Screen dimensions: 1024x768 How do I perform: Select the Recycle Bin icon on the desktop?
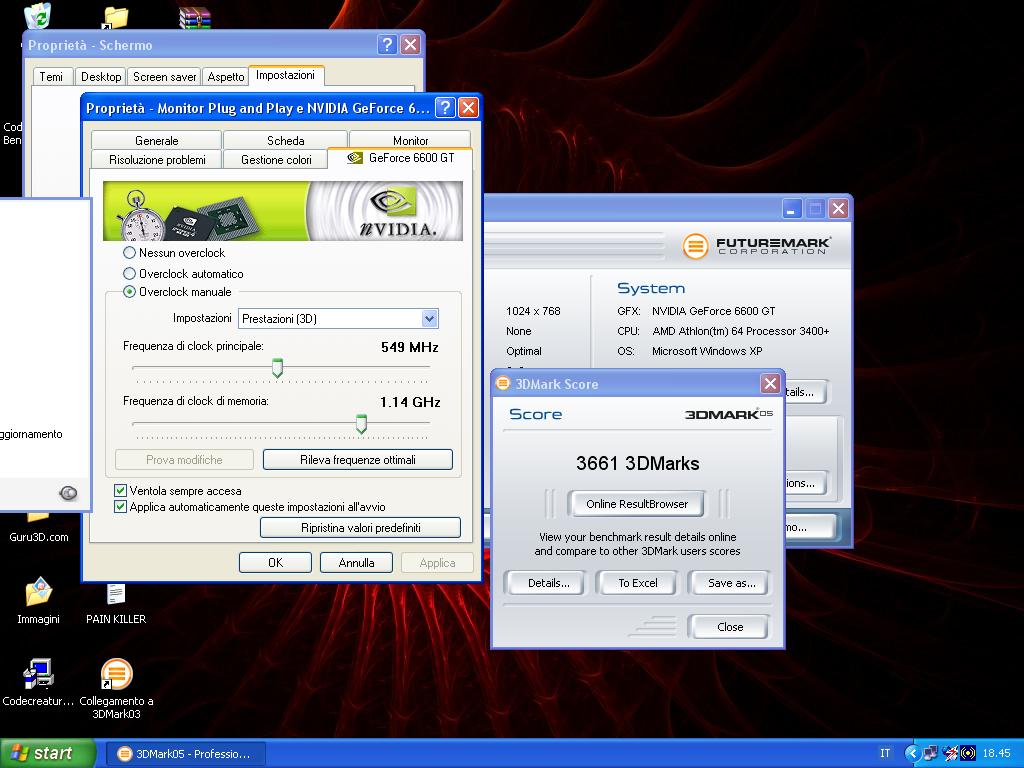pyautogui.click(x=38, y=16)
